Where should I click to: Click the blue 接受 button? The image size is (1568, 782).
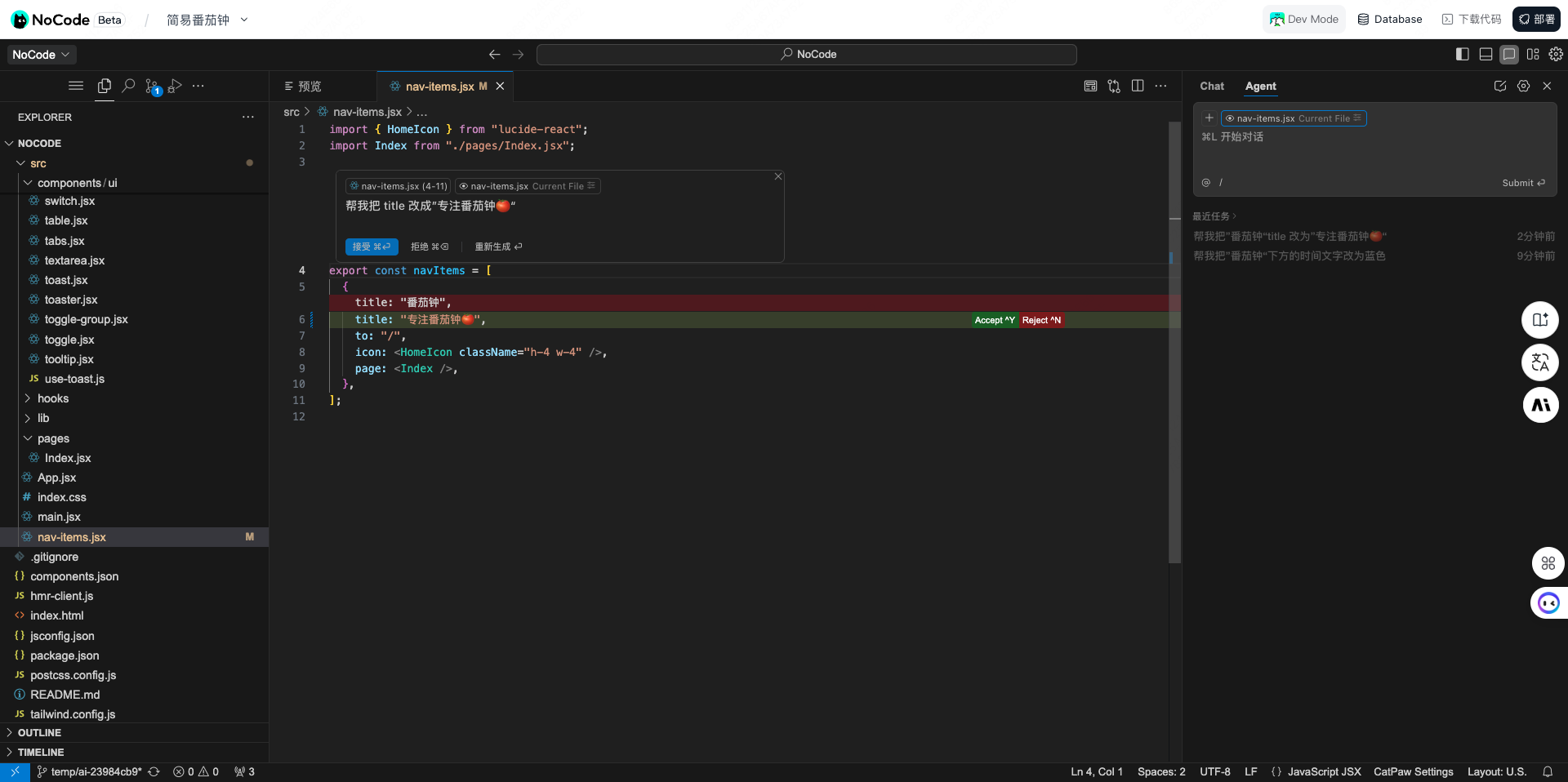[x=372, y=247]
